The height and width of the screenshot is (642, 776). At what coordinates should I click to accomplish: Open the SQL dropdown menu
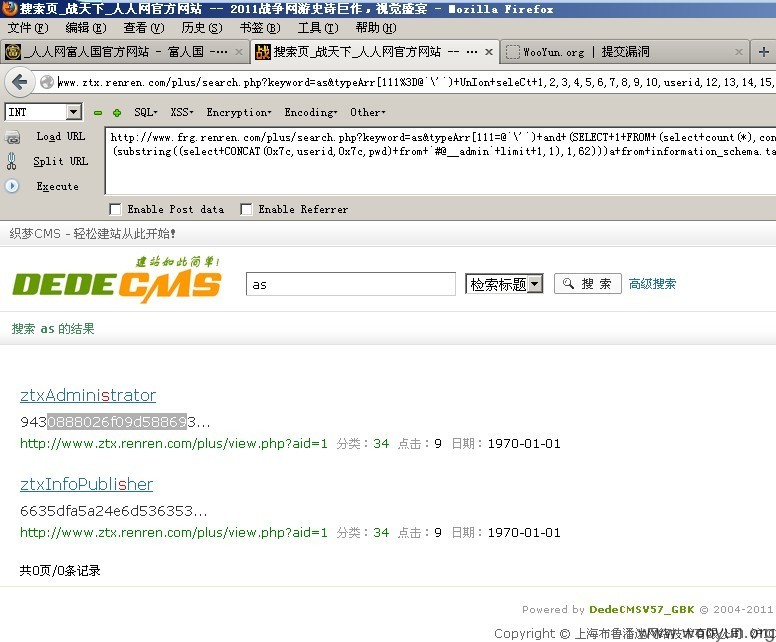[146, 112]
